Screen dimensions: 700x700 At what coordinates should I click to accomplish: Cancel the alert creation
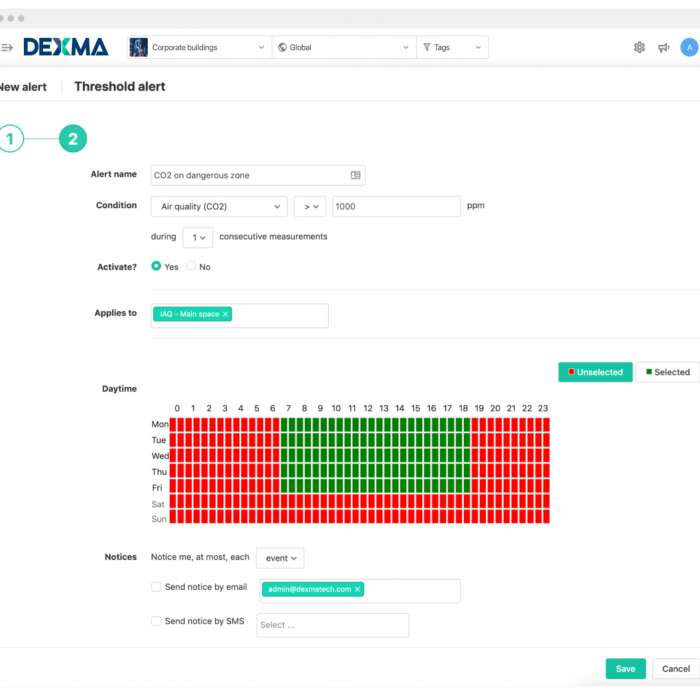(676, 669)
